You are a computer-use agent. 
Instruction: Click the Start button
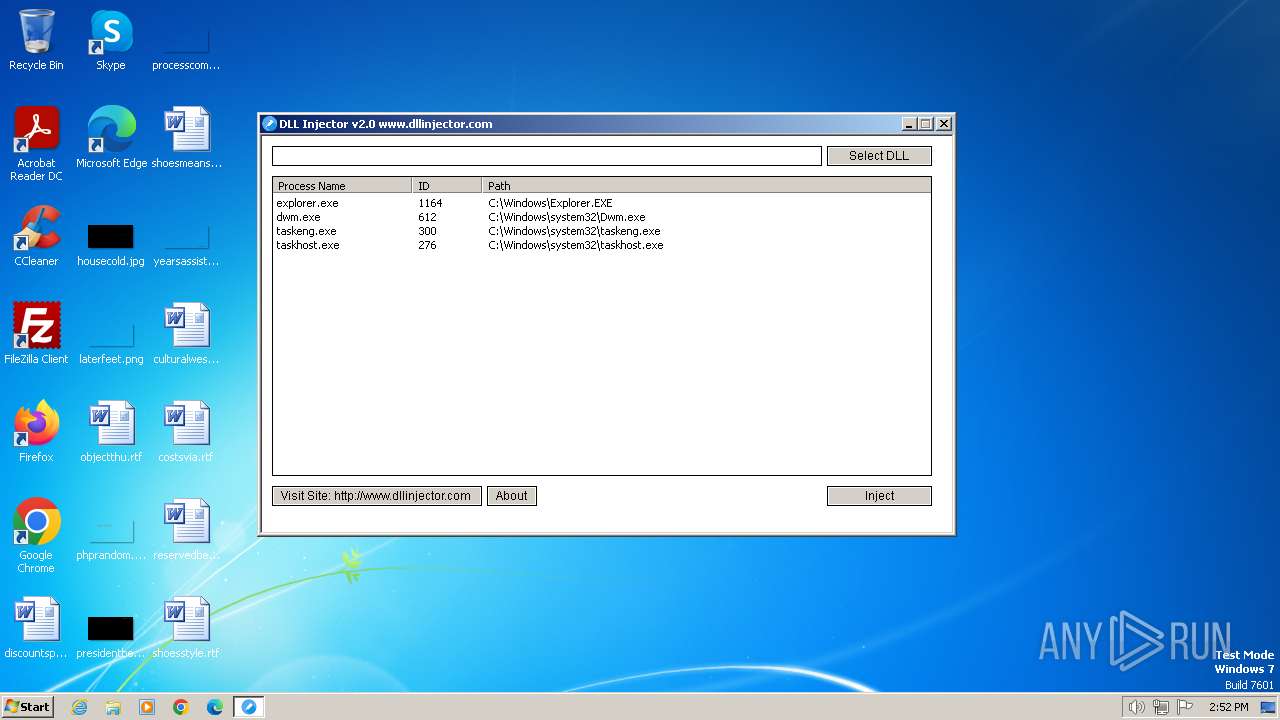pos(27,707)
